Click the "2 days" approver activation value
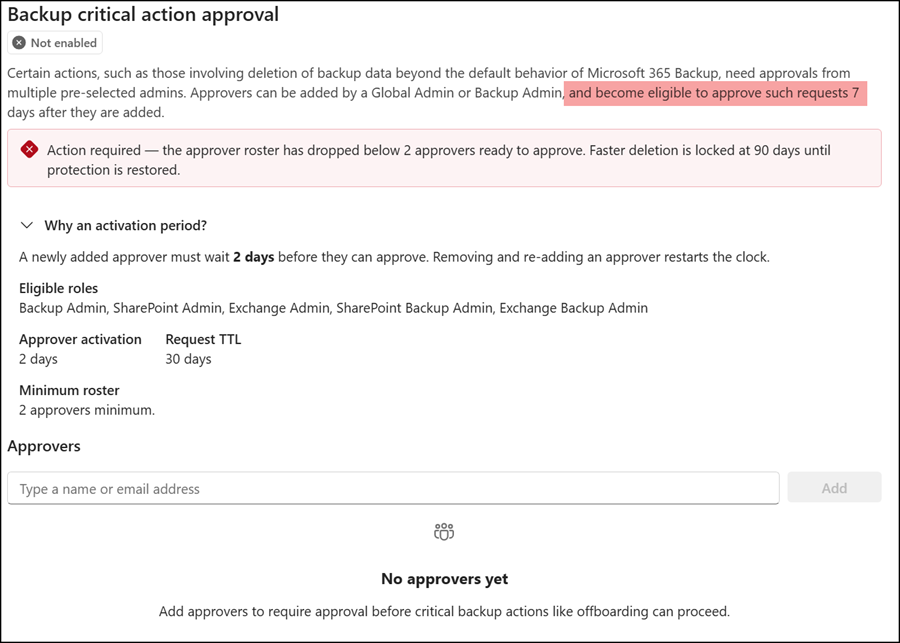The height and width of the screenshot is (643, 900). pos(38,359)
